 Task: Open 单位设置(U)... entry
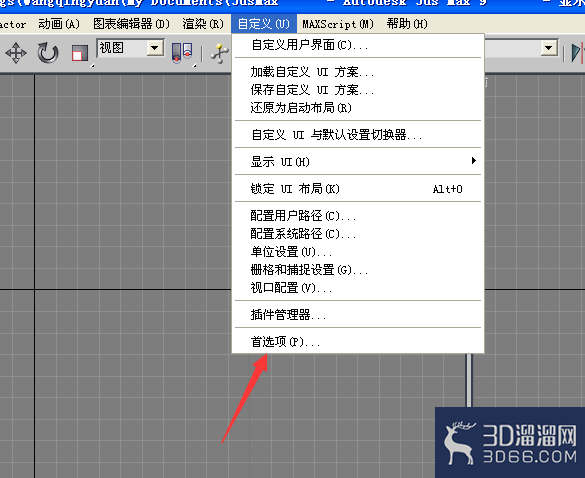click(358, 252)
